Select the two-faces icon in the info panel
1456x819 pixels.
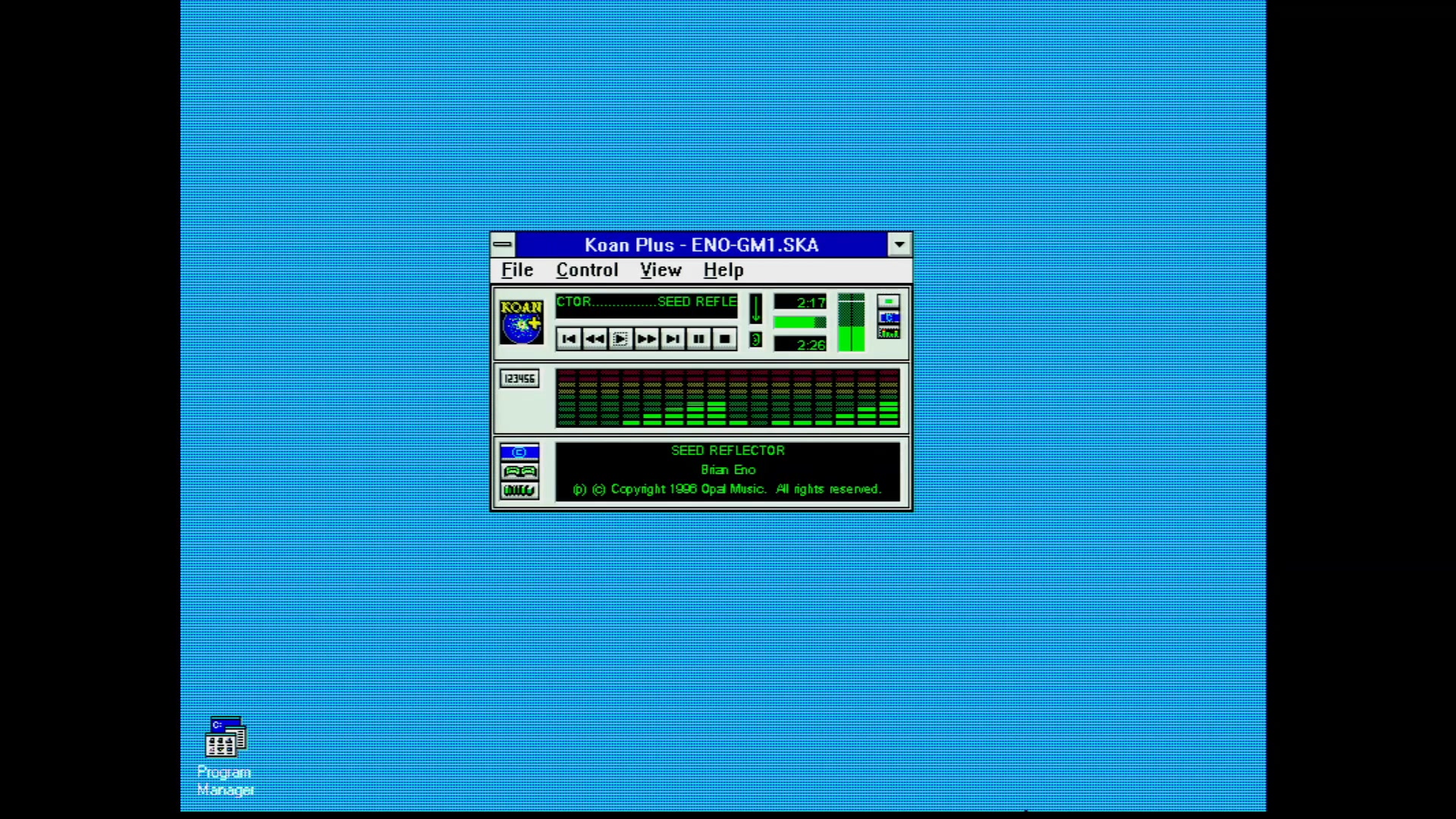click(x=519, y=471)
